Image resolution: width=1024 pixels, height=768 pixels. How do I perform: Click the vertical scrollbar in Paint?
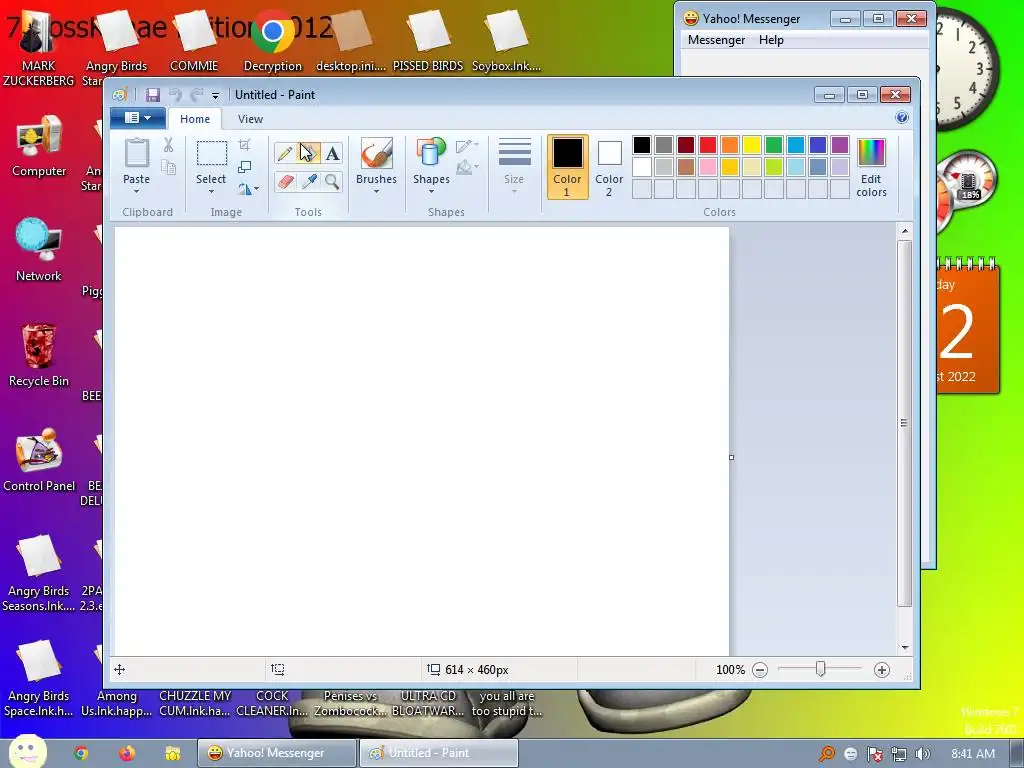tap(904, 423)
